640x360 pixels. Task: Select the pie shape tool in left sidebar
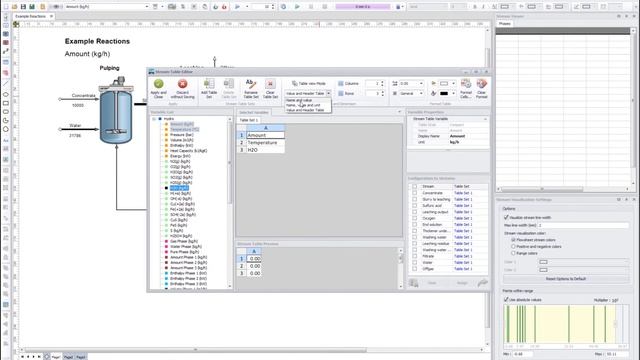pyautogui.click(x=6, y=120)
